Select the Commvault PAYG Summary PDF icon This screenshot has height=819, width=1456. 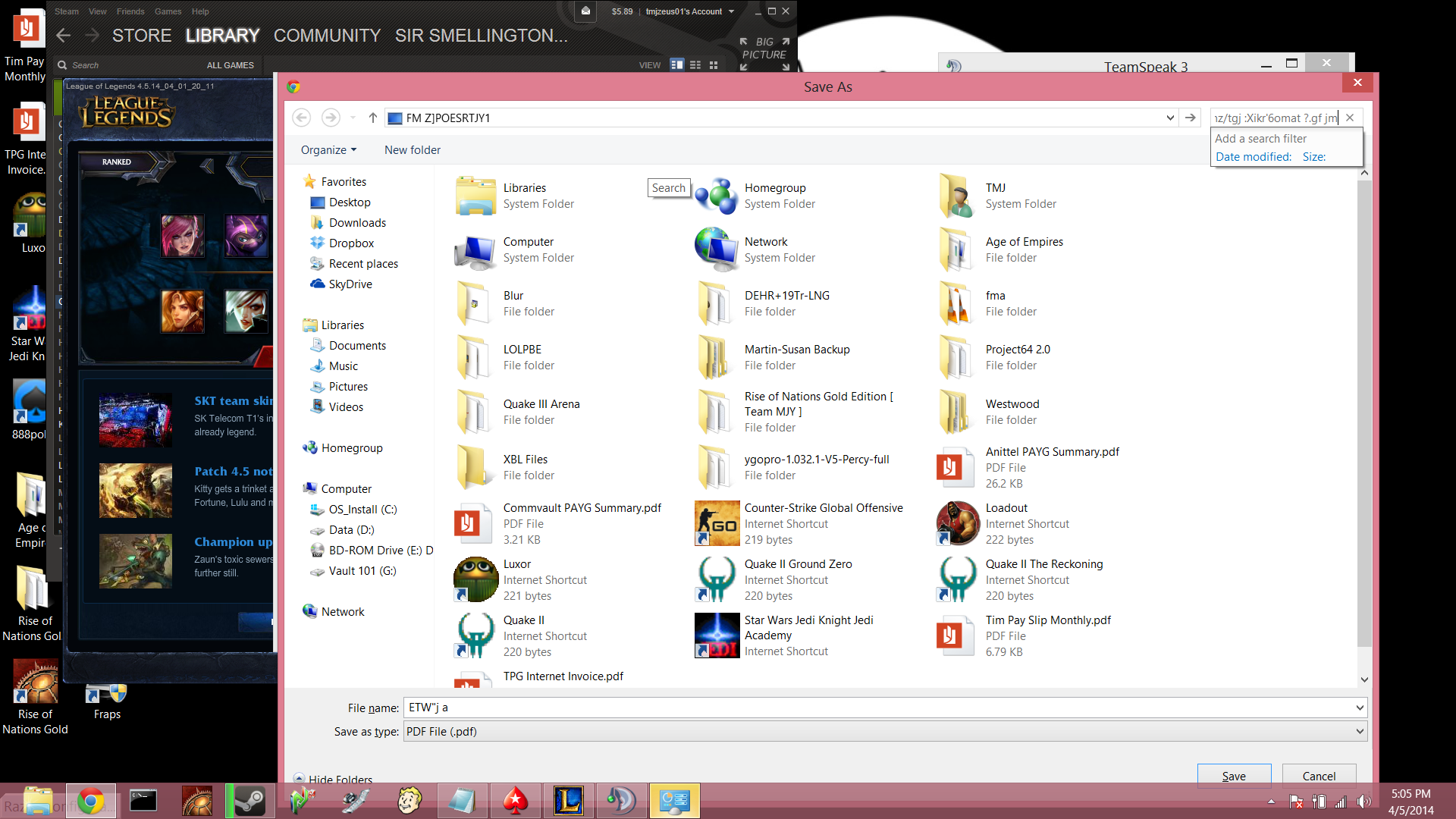click(472, 523)
